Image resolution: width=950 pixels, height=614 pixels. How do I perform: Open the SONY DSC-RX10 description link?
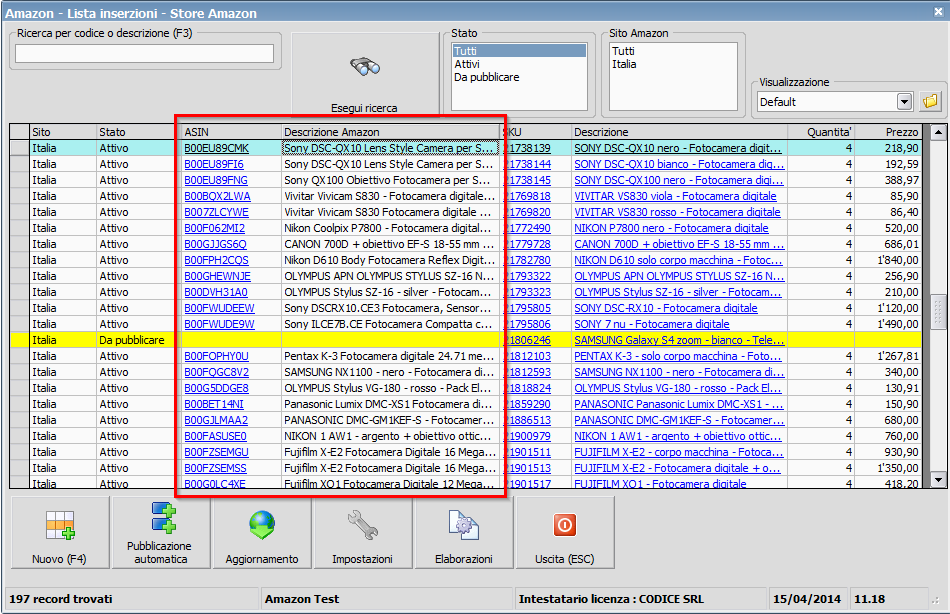pyautogui.click(x=666, y=308)
